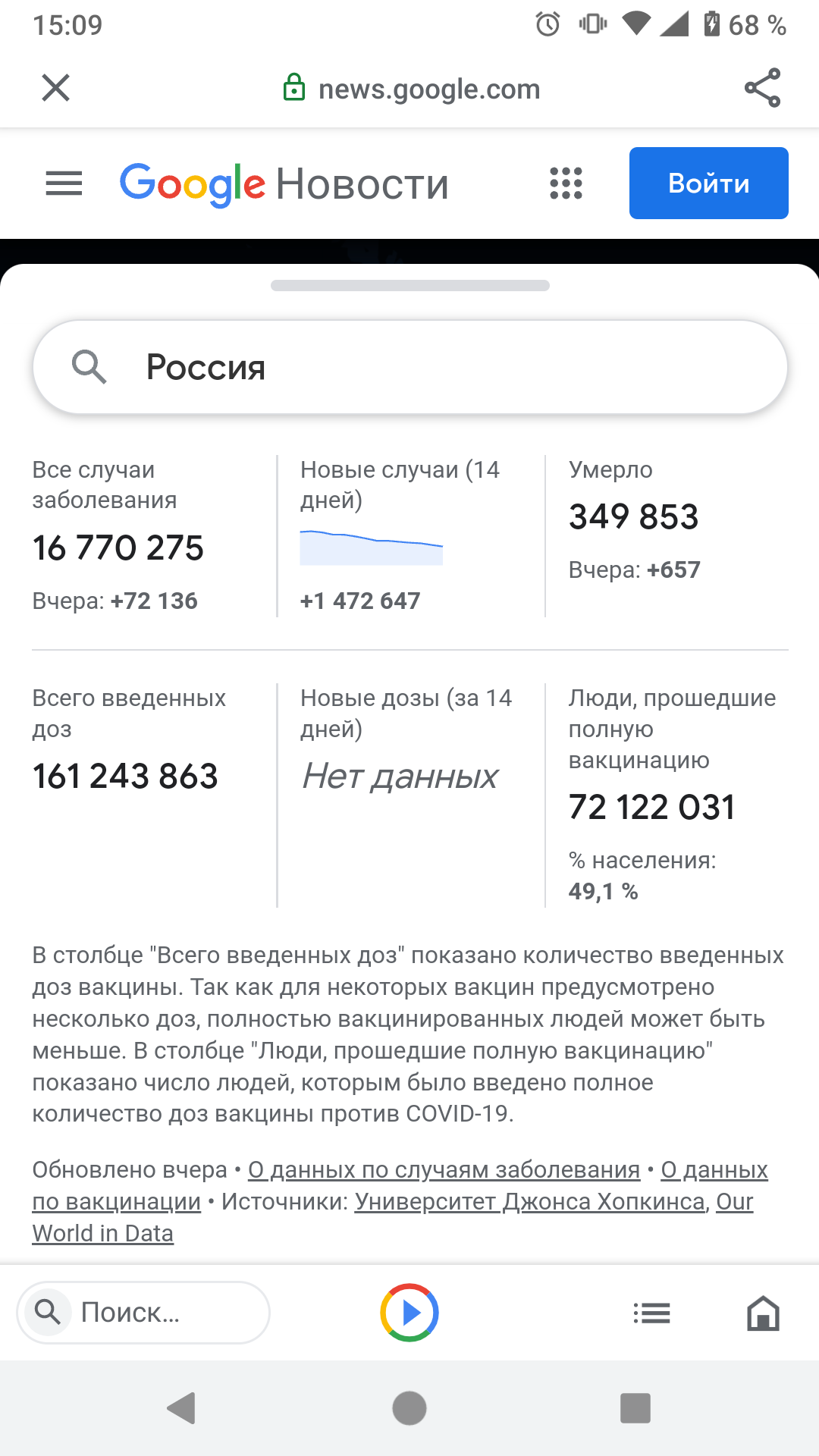This screenshot has width=819, height=1456.
Task: Tap the magnifier icon in the Россия field
Action: click(89, 367)
